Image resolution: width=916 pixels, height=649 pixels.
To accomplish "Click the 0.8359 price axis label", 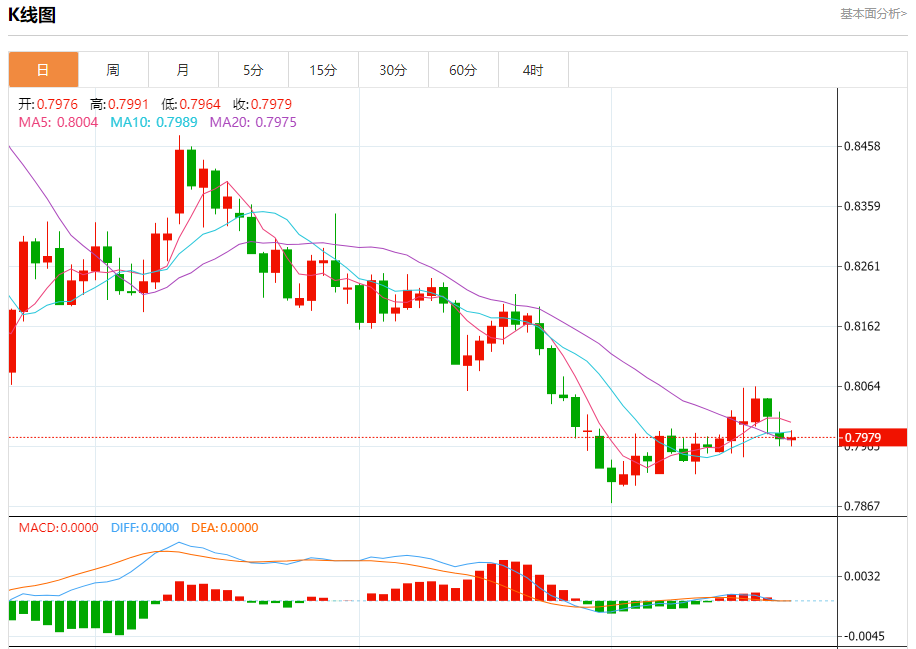I will coord(862,206).
